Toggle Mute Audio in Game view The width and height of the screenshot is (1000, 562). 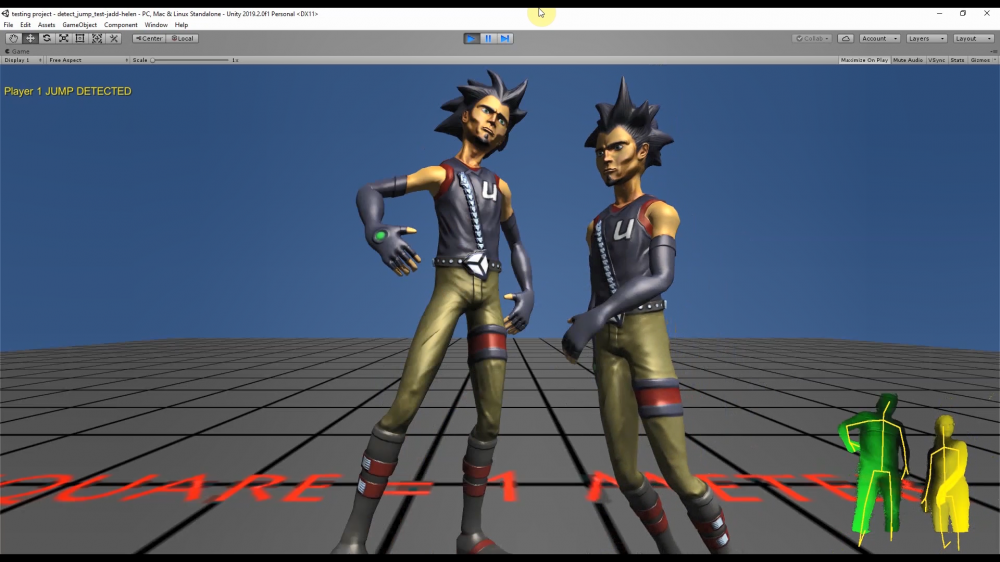click(x=908, y=60)
